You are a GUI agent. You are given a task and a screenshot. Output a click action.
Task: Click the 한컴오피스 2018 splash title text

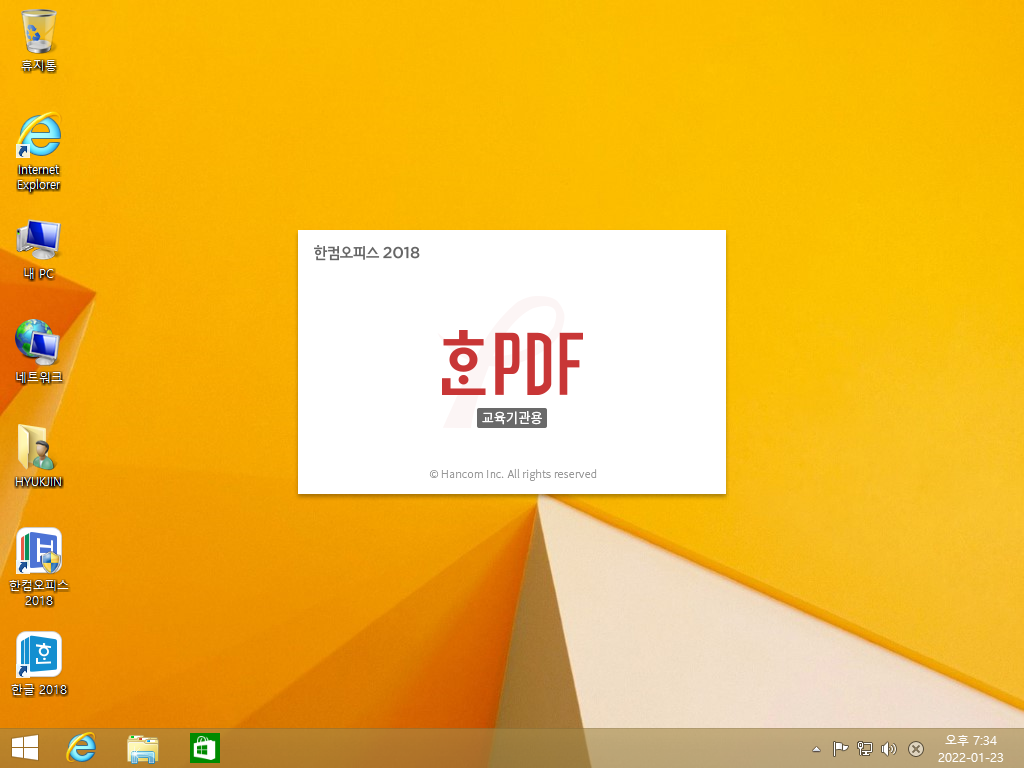click(x=366, y=253)
